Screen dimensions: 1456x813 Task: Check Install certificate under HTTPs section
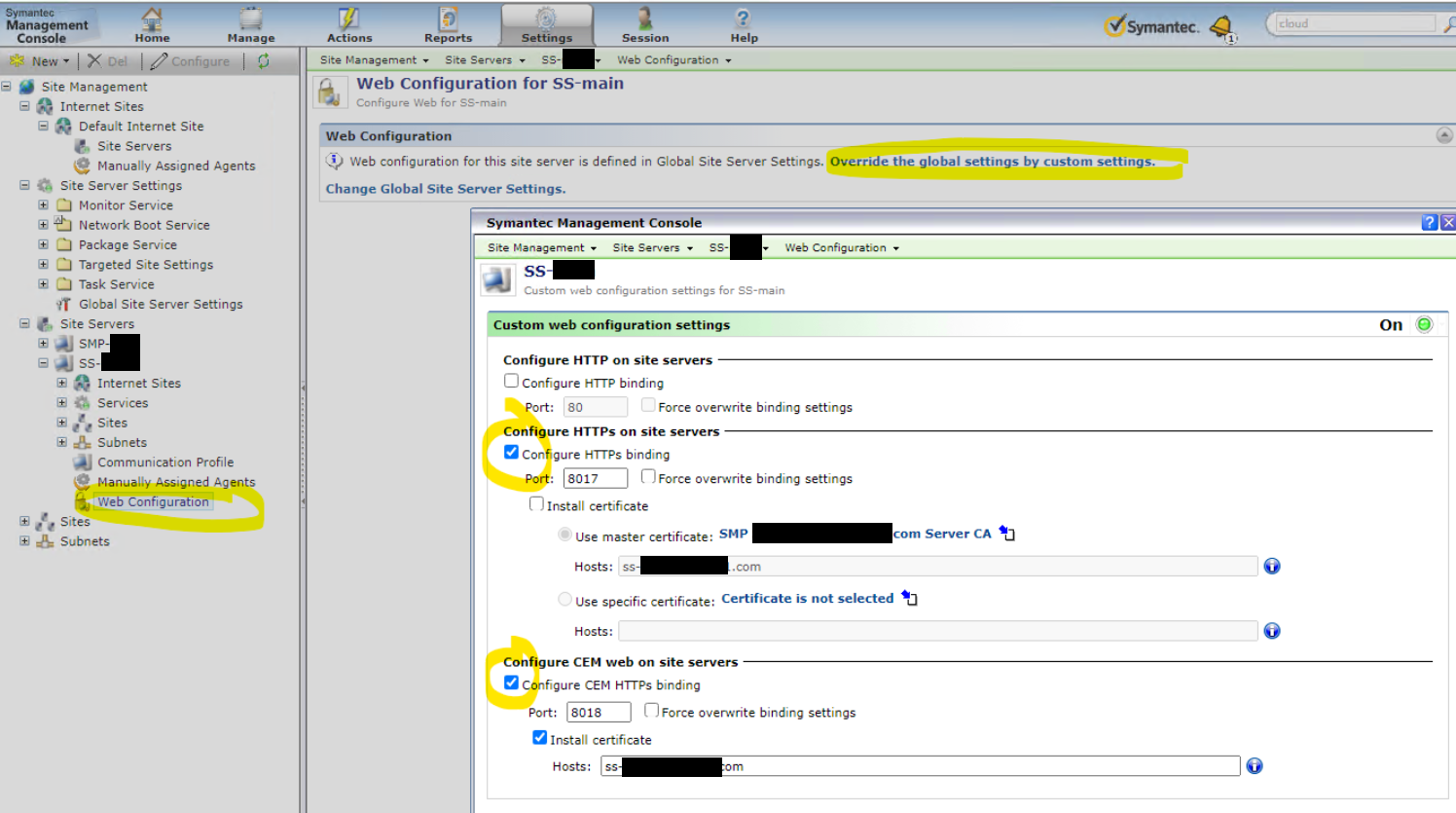click(536, 503)
